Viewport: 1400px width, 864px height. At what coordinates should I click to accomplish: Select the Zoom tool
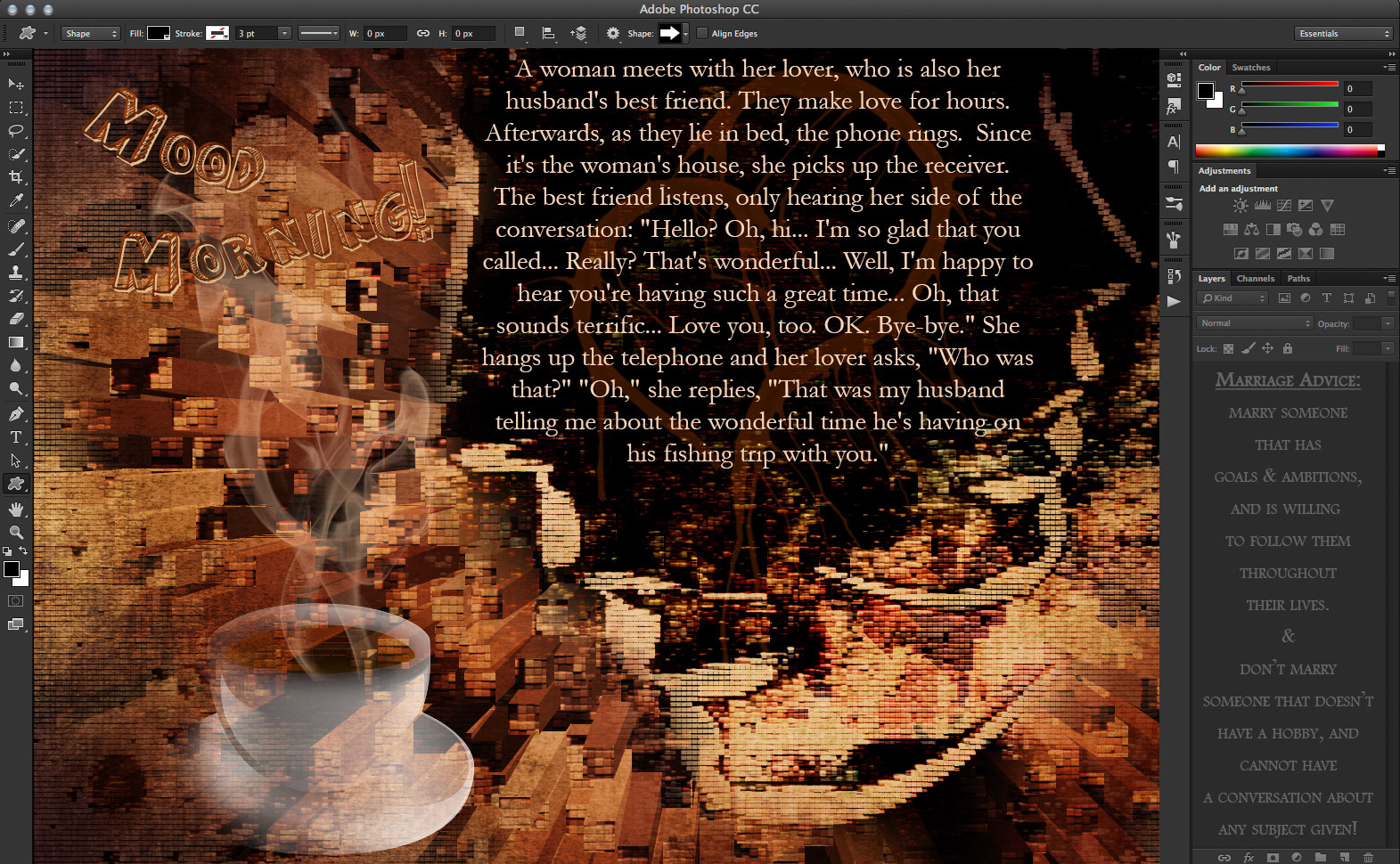click(16, 533)
